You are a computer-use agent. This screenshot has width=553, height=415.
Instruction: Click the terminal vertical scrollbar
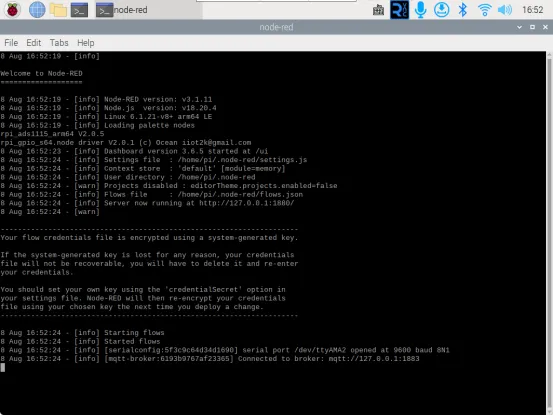(549, 233)
